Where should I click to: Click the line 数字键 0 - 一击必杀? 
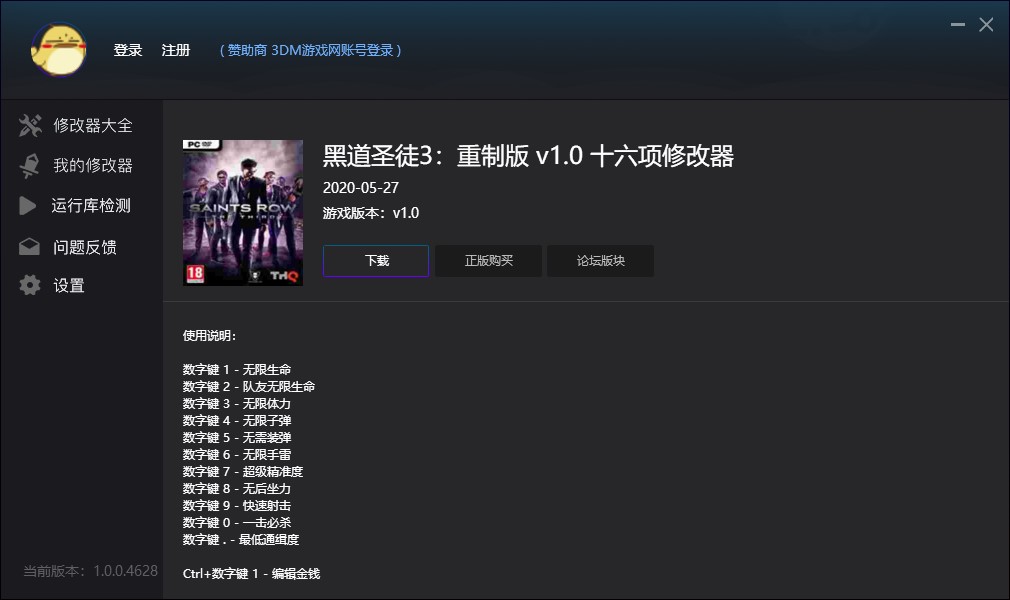point(237,523)
